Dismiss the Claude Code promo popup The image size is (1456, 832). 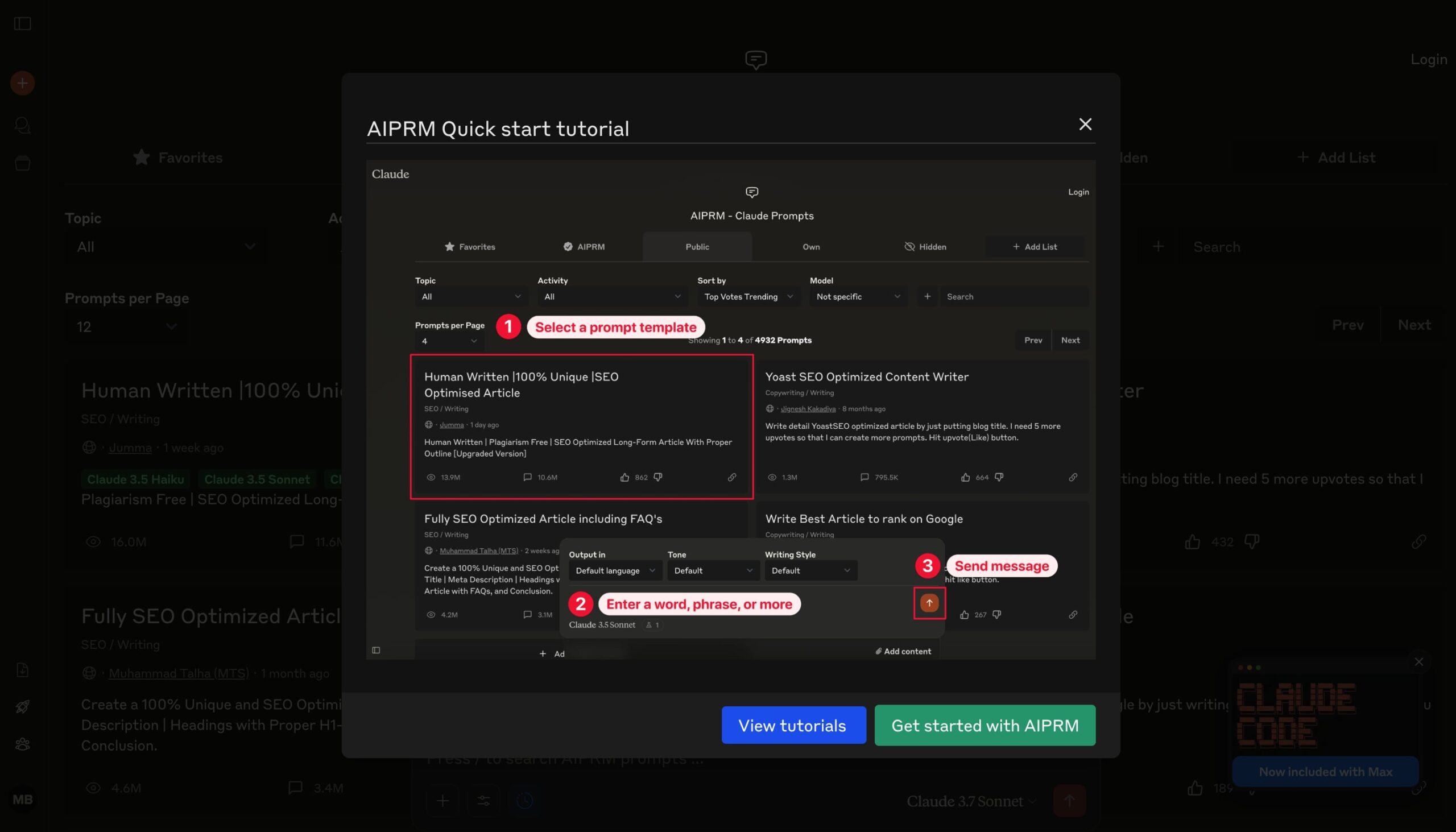[1418, 662]
